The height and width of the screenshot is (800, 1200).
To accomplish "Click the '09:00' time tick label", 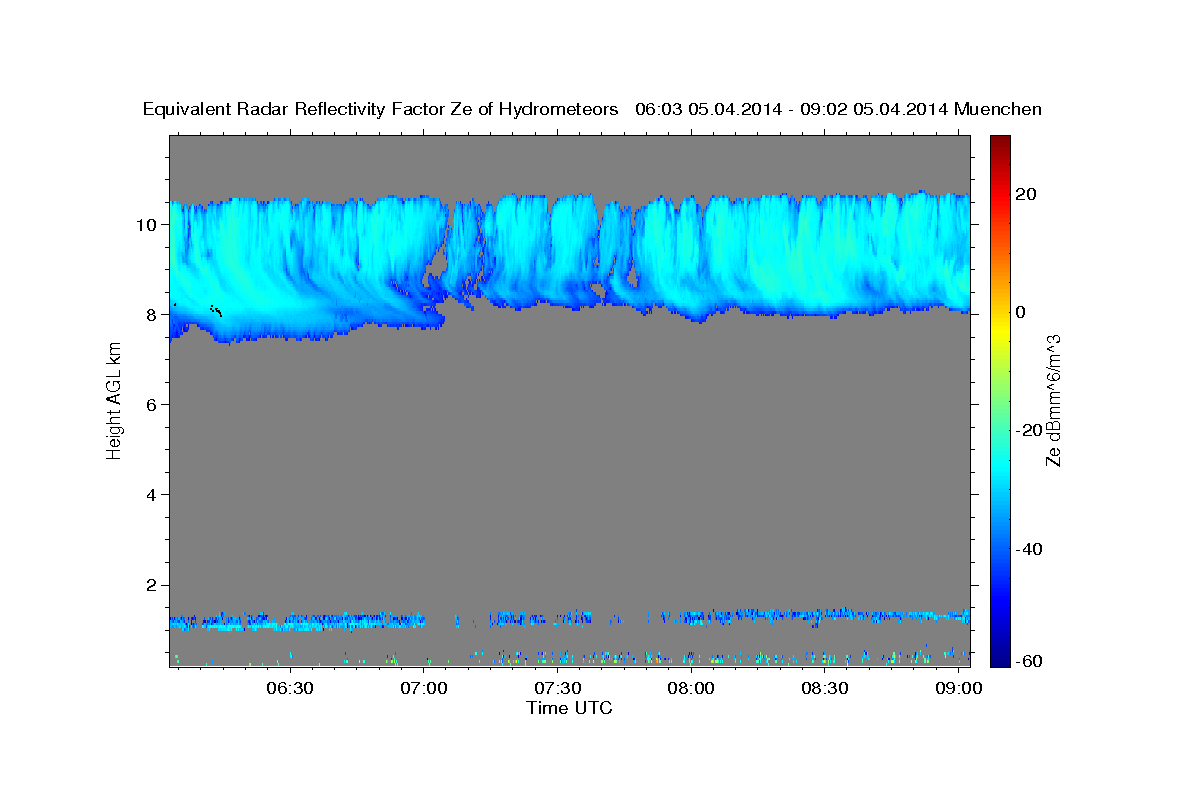I will pyautogui.click(x=958, y=689).
